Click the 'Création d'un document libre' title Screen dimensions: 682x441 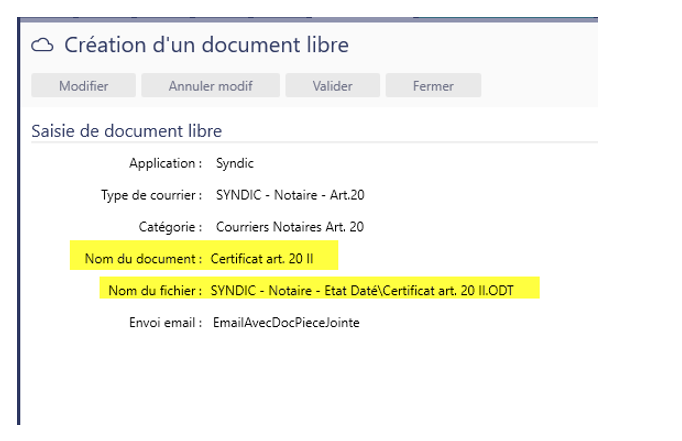(206, 45)
